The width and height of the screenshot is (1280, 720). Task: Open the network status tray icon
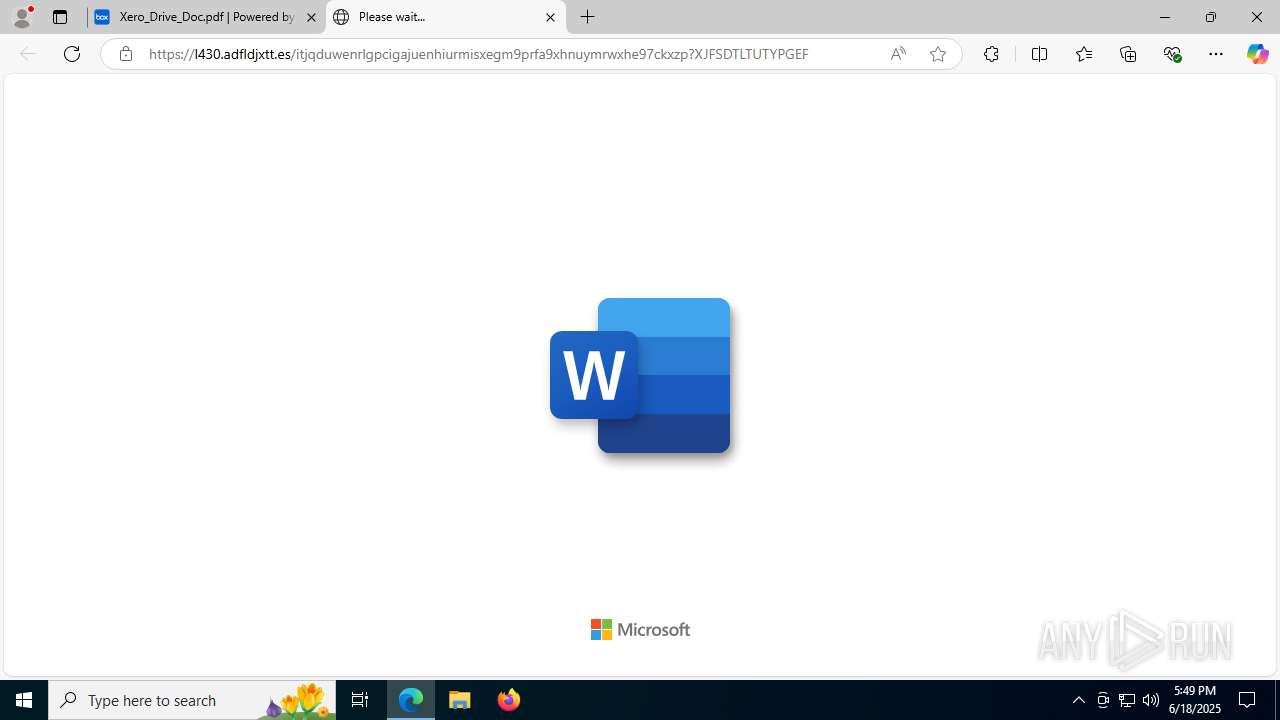(x=1127, y=700)
